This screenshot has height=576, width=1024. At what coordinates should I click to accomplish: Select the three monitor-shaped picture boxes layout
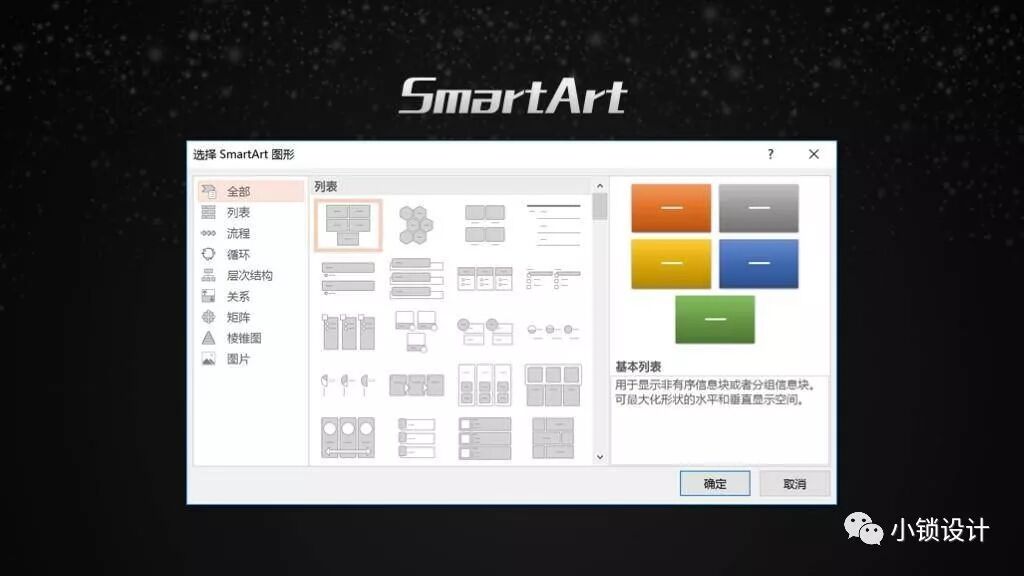tap(416, 331)
